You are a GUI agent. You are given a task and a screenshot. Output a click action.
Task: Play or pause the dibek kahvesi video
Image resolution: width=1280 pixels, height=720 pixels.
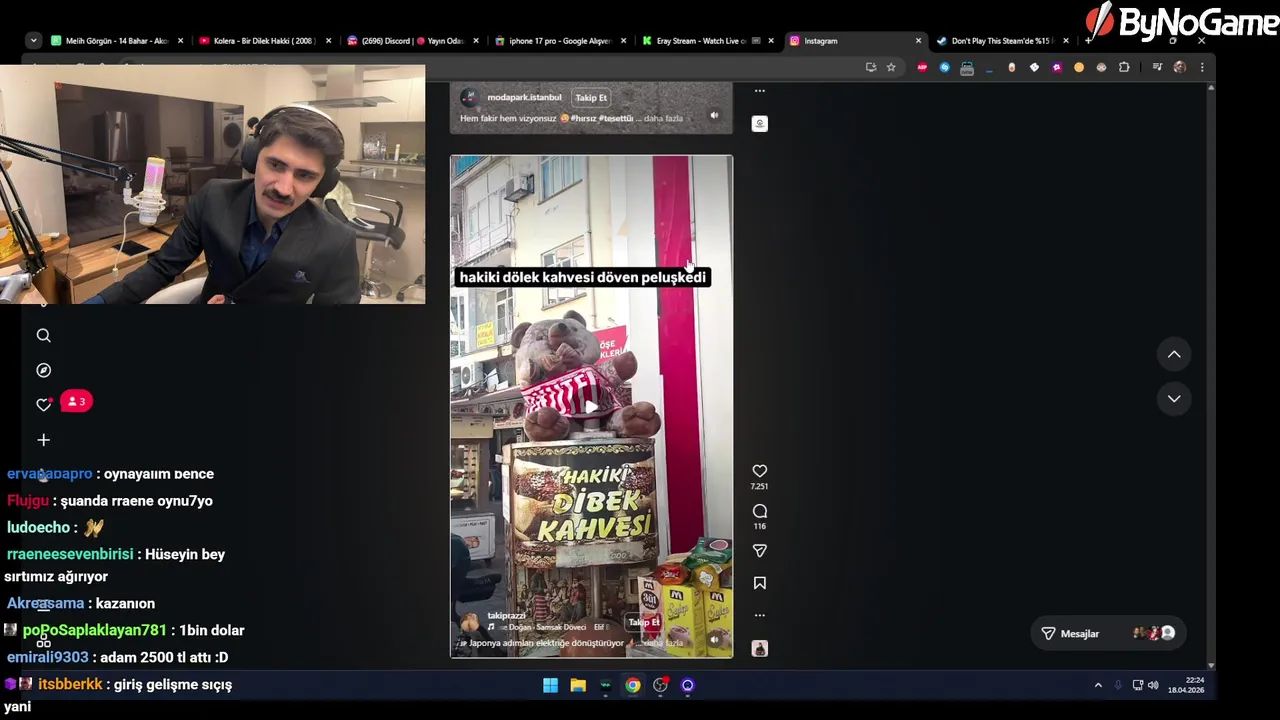[591, 406]
